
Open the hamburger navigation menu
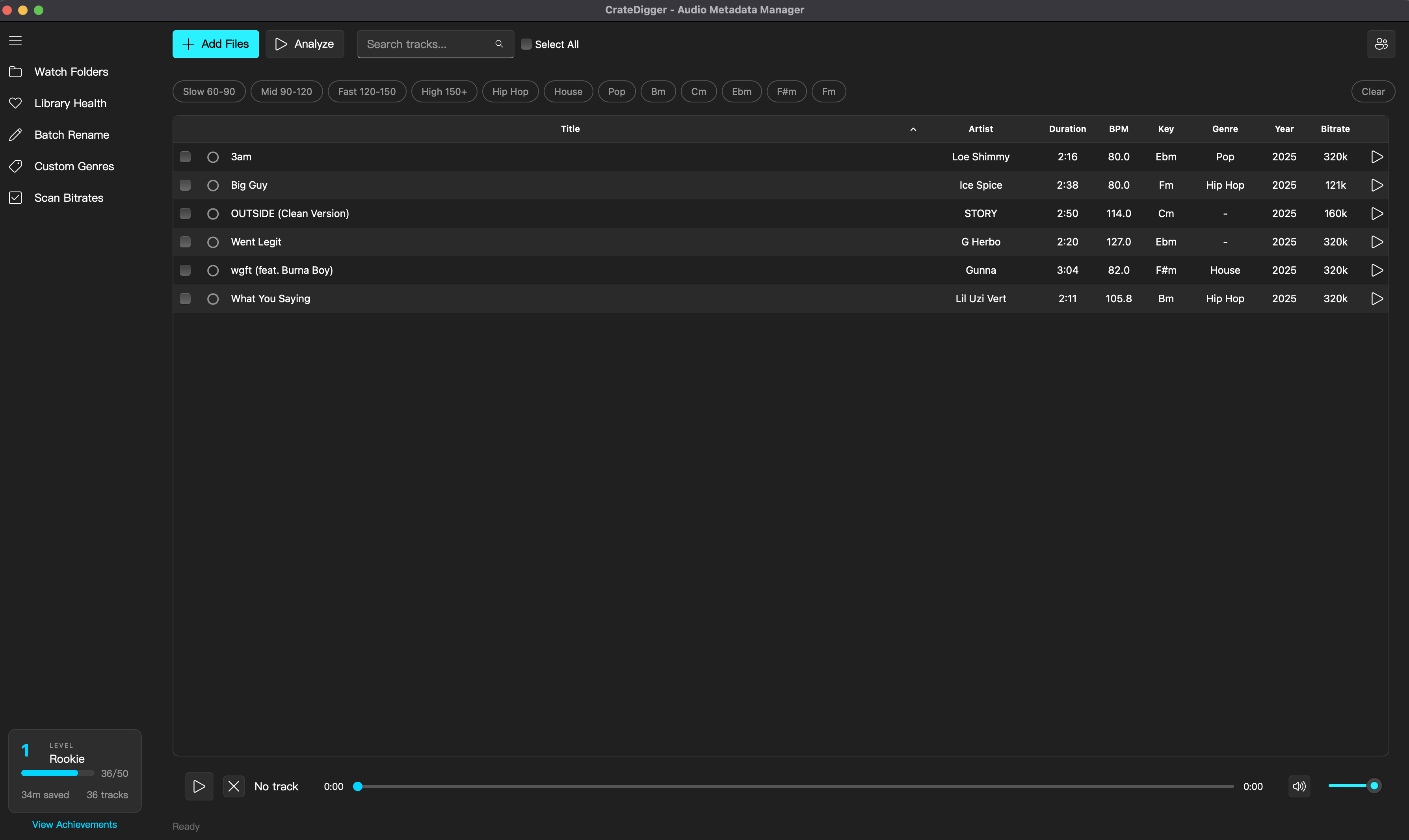(x=15, y=40)
